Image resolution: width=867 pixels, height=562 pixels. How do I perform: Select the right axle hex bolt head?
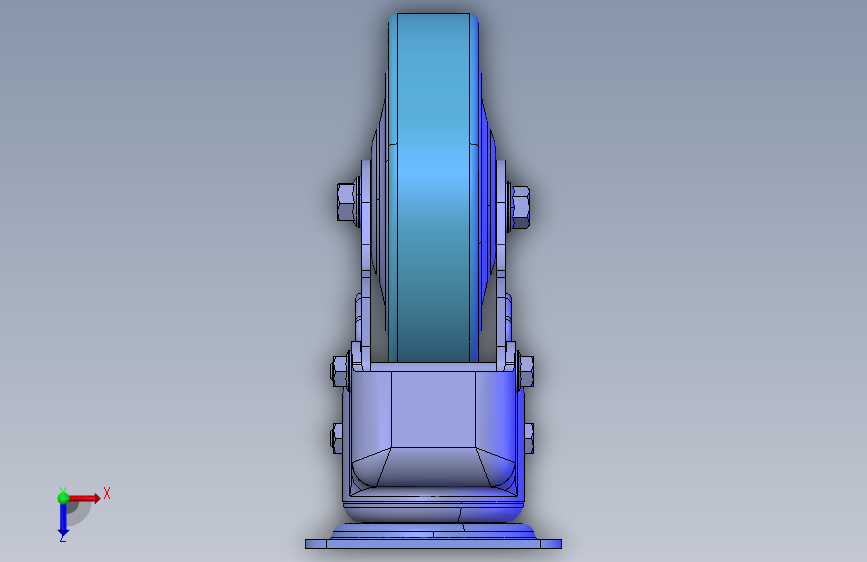[520, 208]
